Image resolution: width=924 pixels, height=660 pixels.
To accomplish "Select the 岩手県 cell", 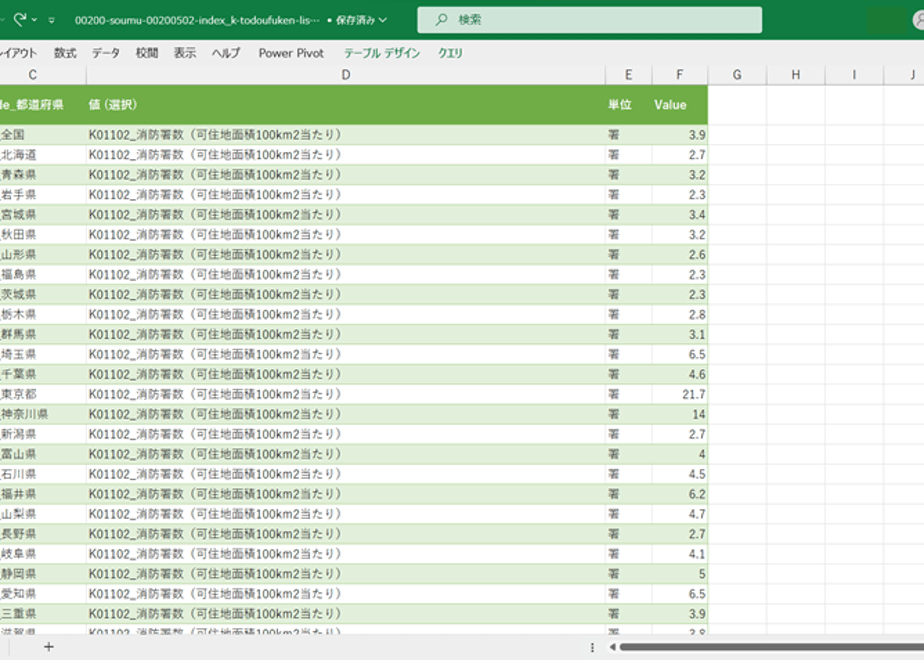I will pyautogui.click(x=43, y=195).
